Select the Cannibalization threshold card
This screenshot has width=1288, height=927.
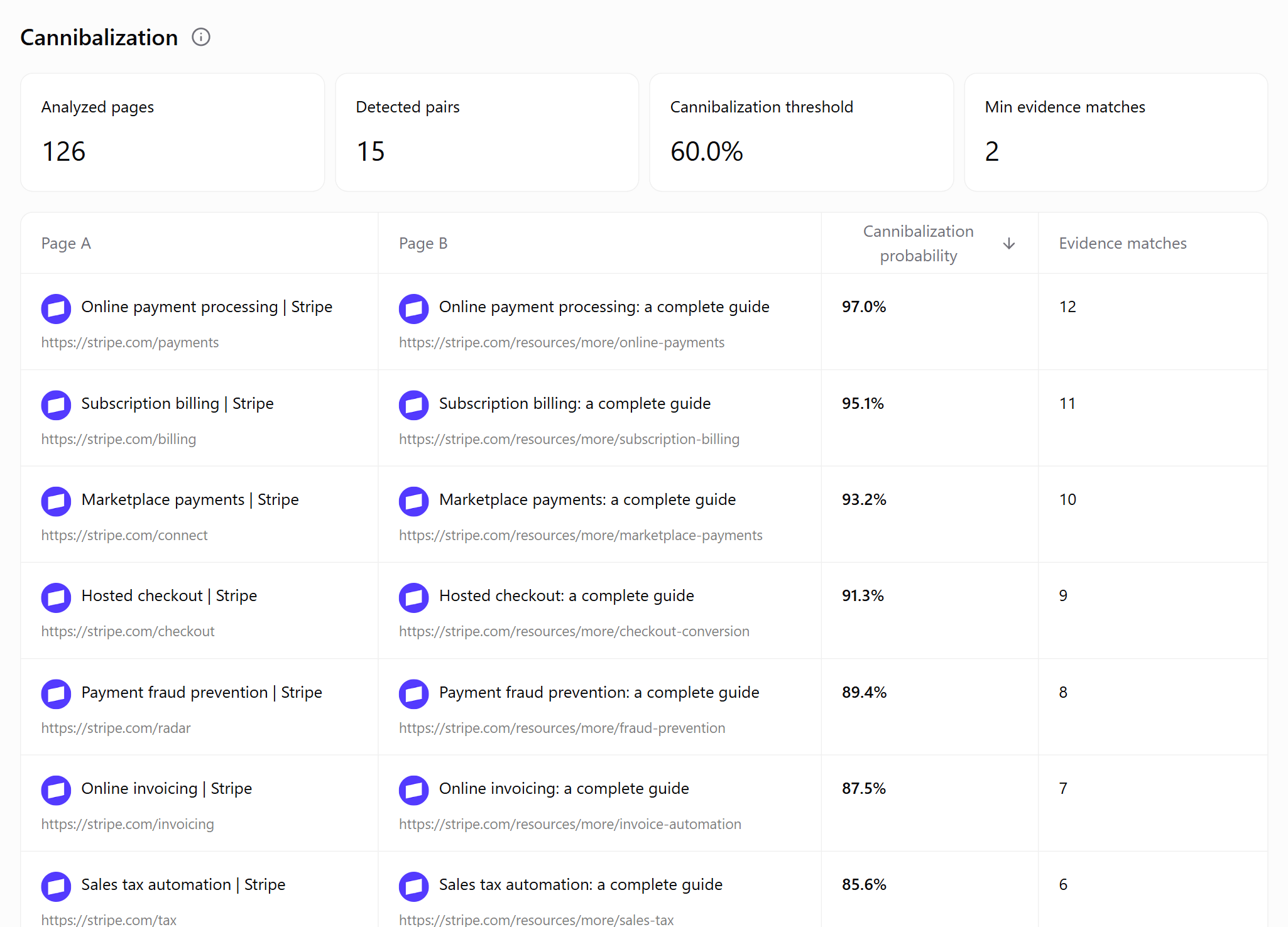pyautogui.click(x=802, y=133)
